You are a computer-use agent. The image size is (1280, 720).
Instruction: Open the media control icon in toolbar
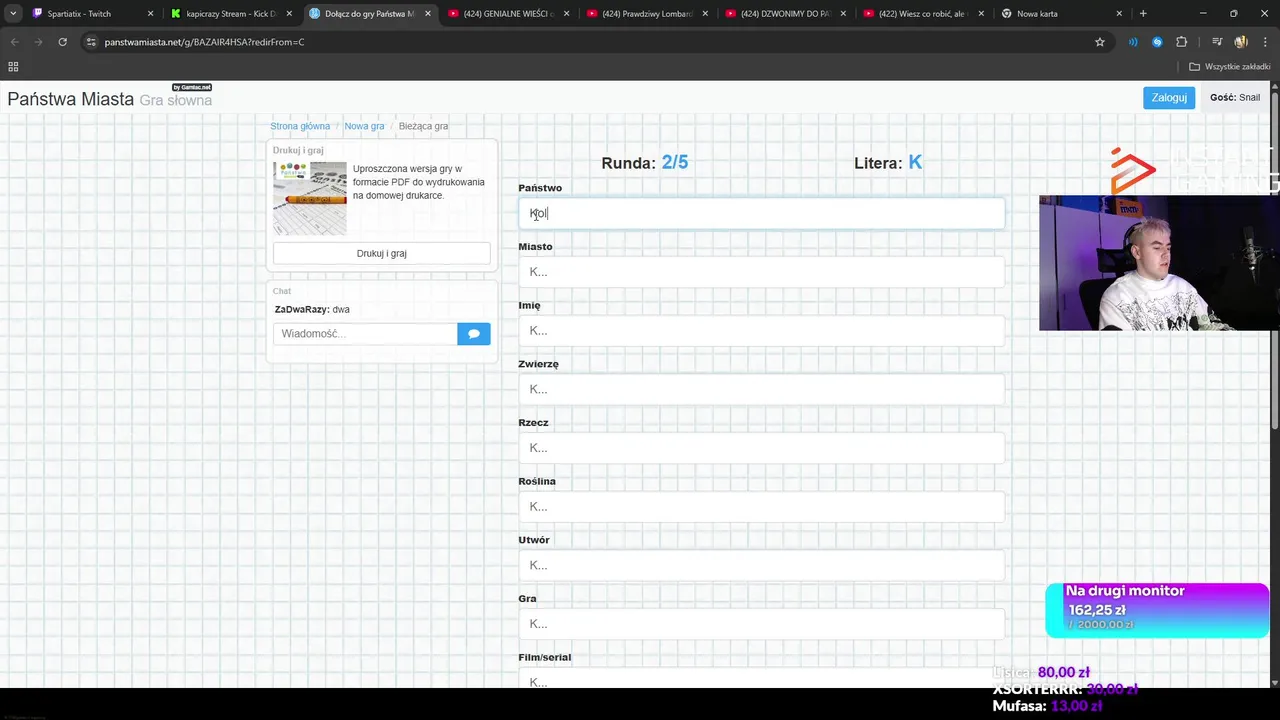[x=1217, y=42]
